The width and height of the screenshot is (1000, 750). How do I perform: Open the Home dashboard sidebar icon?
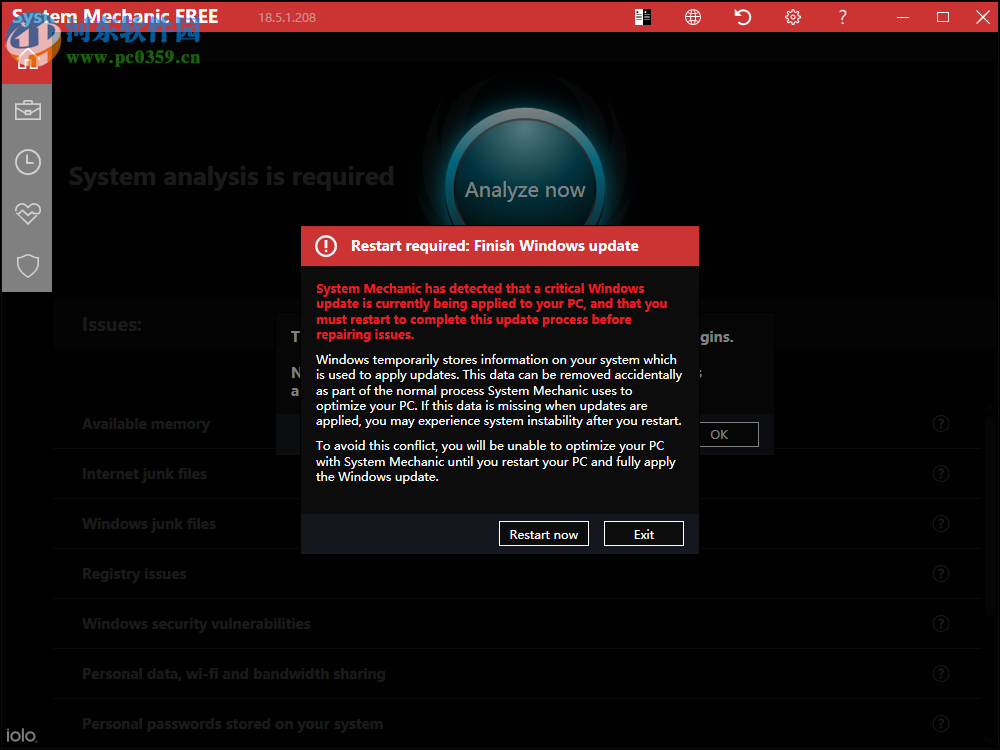pos(27,59)
